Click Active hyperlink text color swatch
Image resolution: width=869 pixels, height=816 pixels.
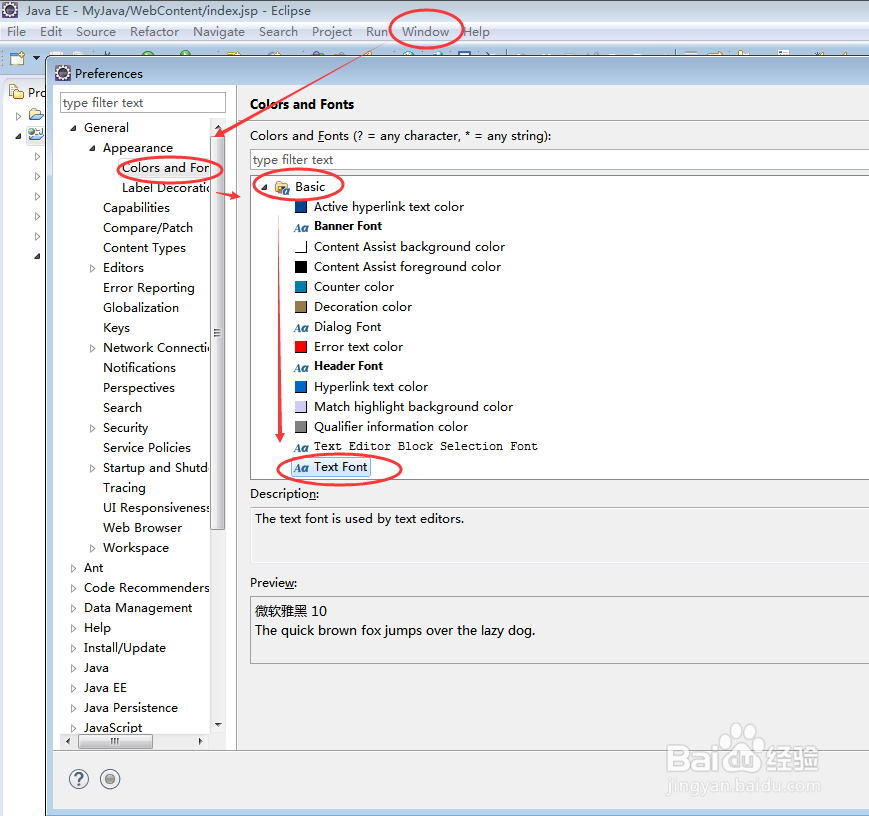(301, 207)
